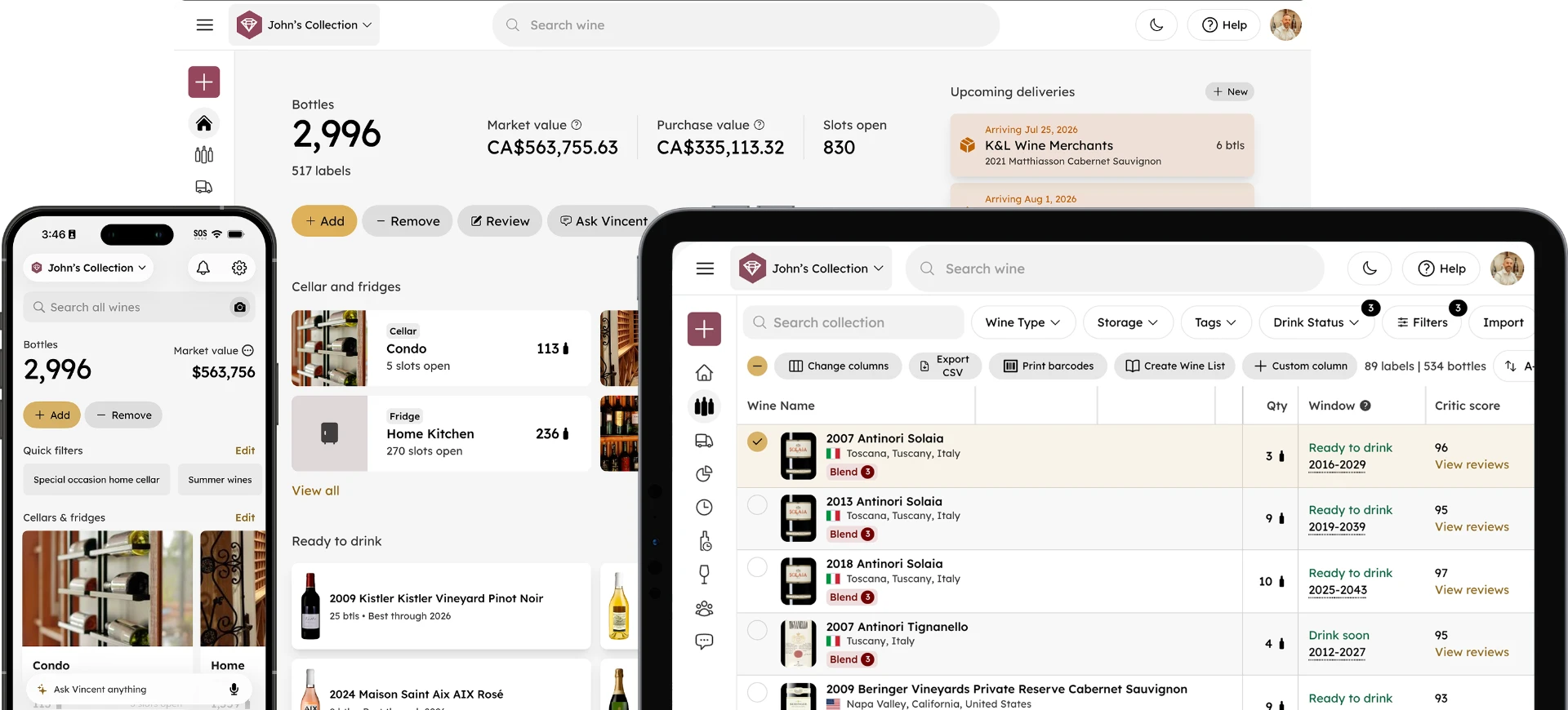Open Drink Status filter dropdown
This screenshot has width=1568, height=710.
pos(1316,322)
